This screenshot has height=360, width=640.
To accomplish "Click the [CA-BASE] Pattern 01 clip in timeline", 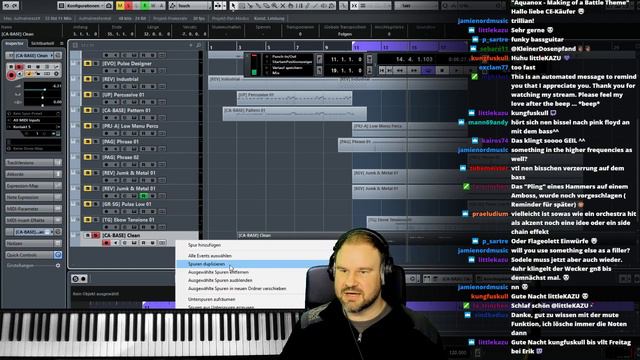I will 294,114.
